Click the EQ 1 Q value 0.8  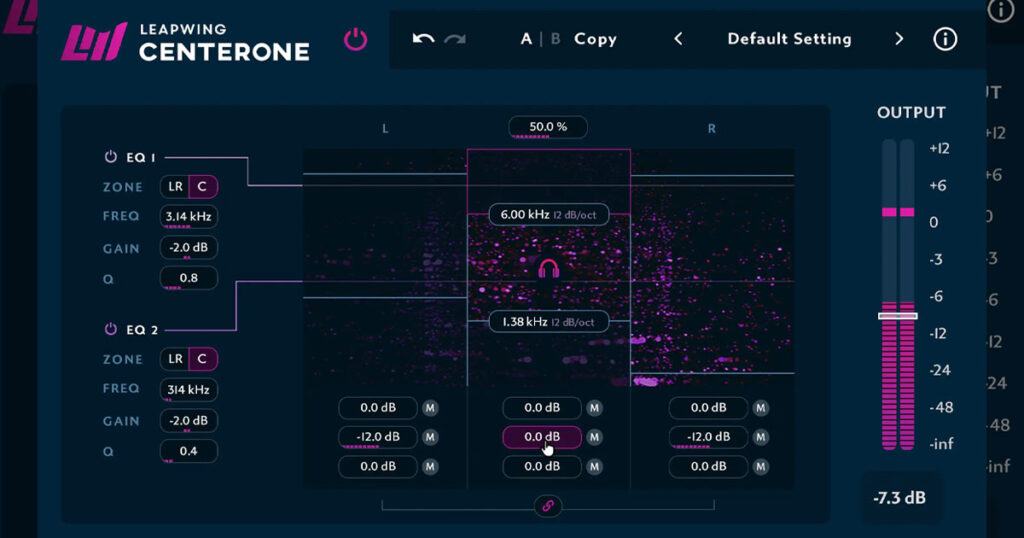point(189,278)
